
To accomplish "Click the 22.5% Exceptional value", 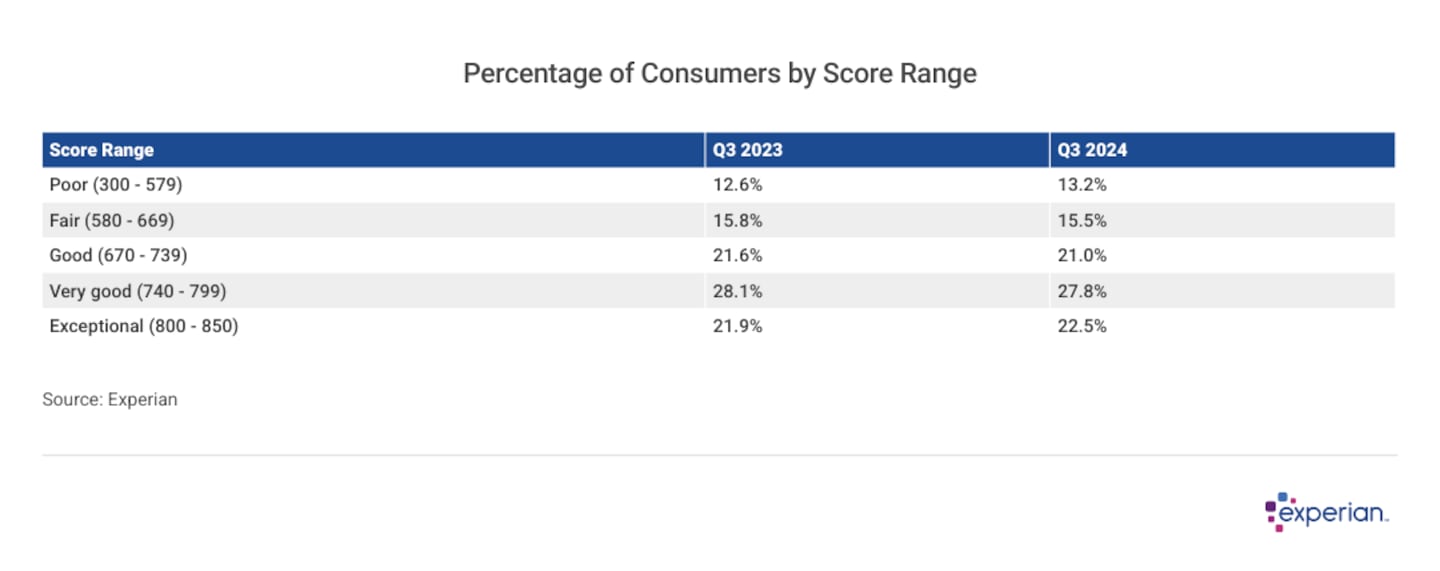I will click(x=1081, y=325).
